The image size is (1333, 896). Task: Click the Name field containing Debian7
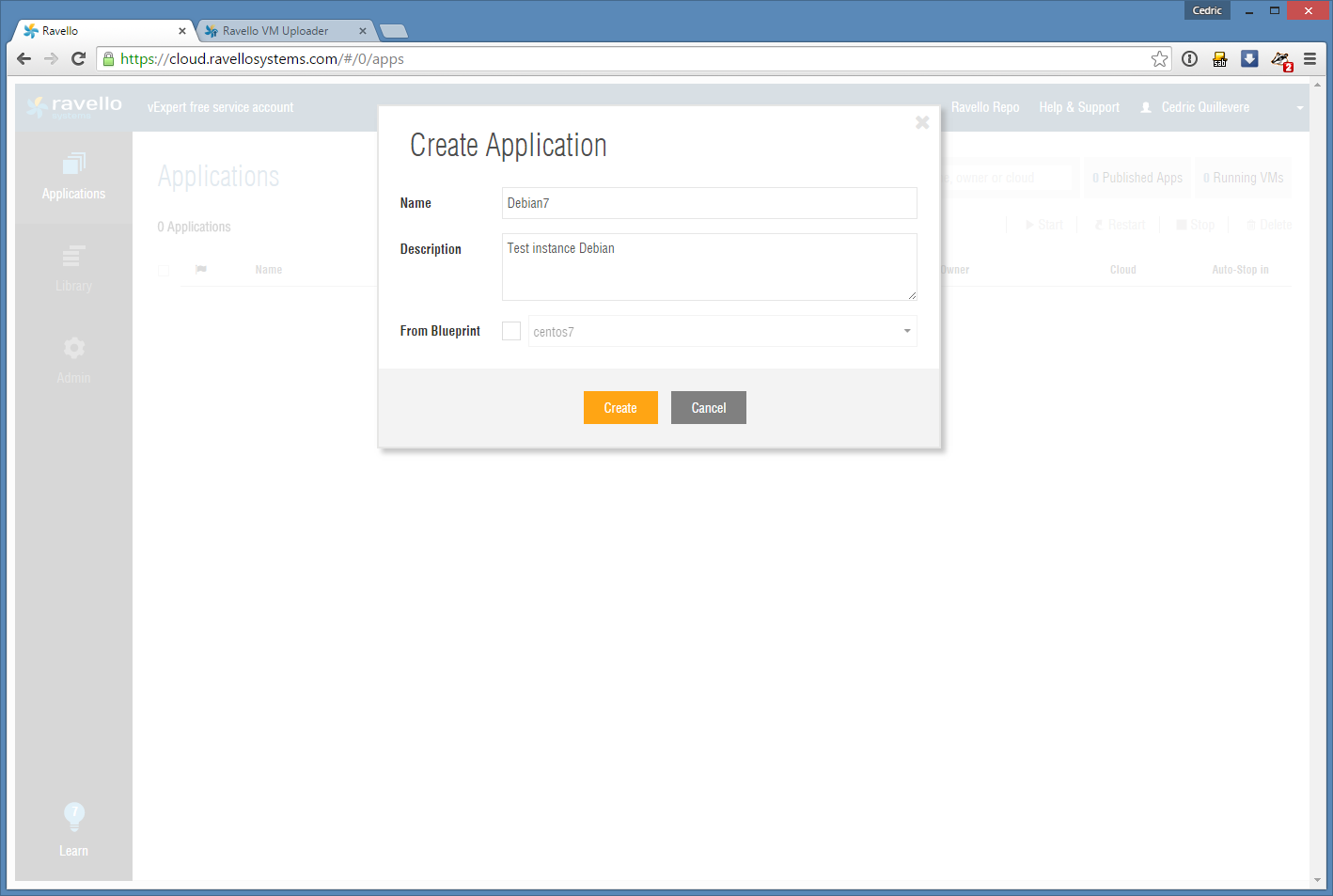(709, 203)
